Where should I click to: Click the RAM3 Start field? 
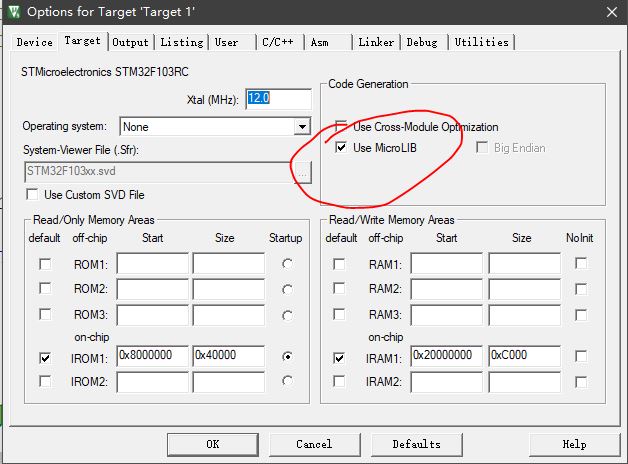click(447, 315)
